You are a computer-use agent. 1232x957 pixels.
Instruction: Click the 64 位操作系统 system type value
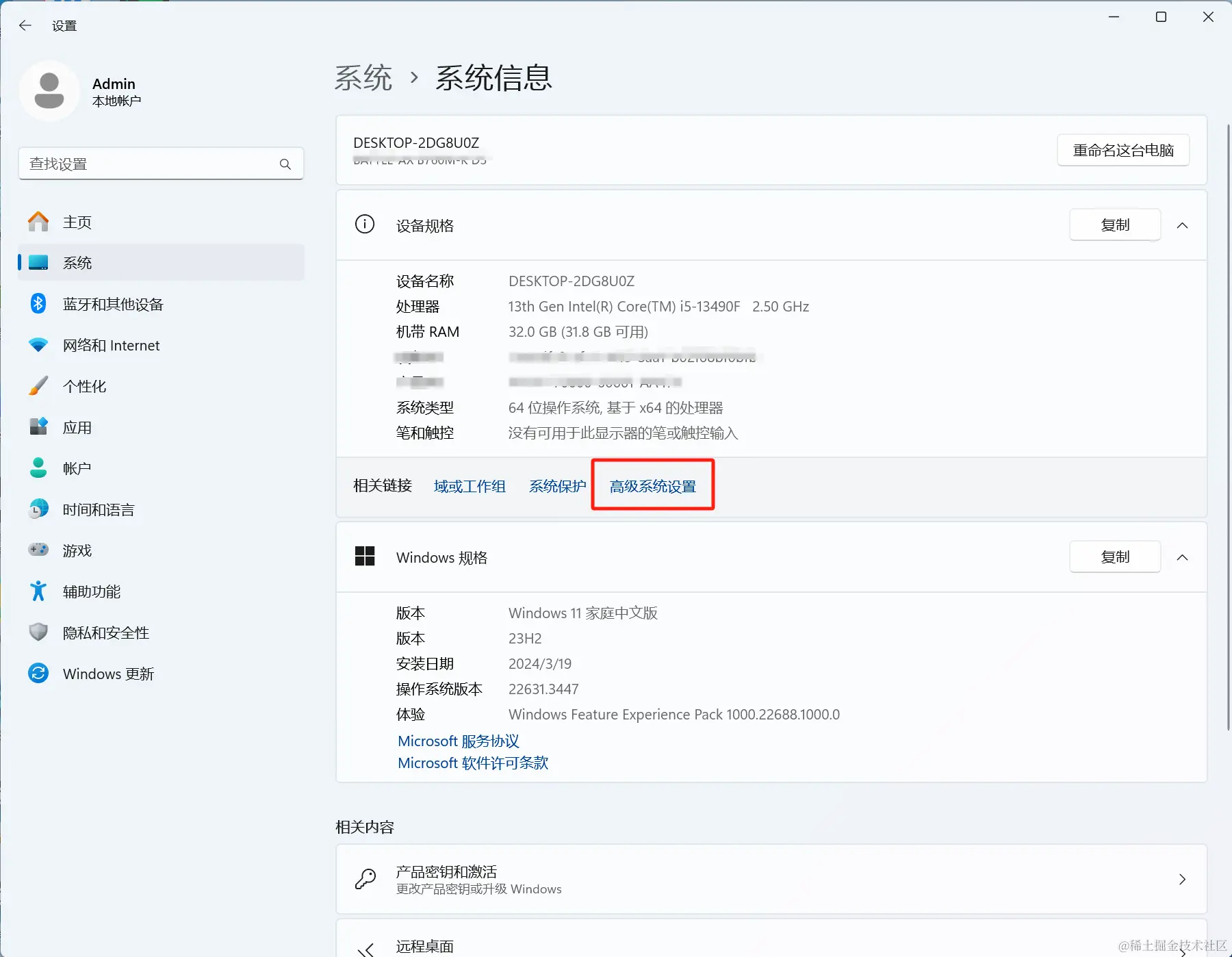(616, 408)
